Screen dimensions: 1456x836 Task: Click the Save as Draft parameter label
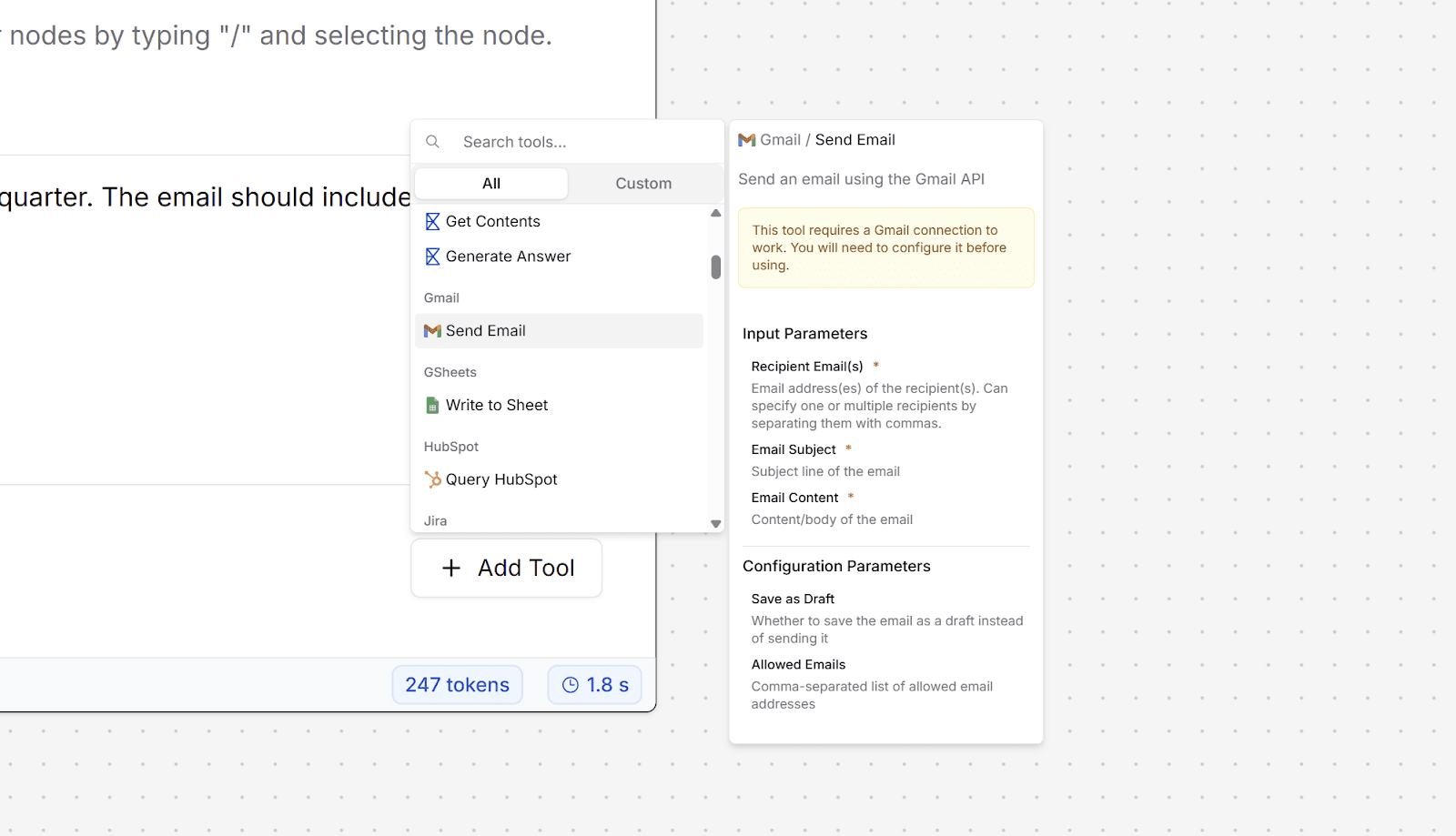(793, 599)
